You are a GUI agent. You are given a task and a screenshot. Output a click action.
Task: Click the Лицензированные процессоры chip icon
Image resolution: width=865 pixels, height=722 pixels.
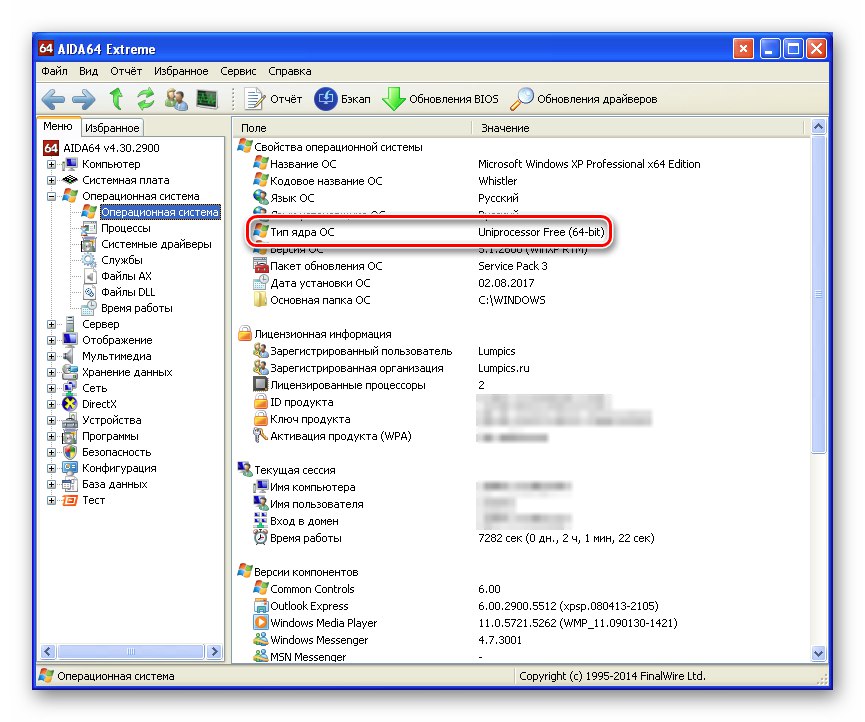point(260,384)
